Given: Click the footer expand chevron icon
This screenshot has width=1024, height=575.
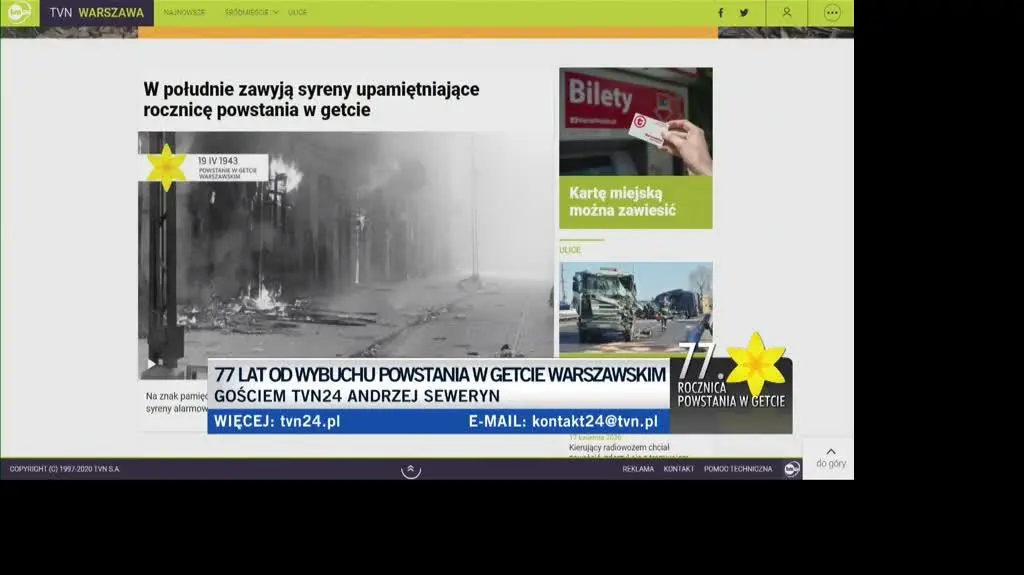Looking at the screenshot, I should [x=411, y=469].
